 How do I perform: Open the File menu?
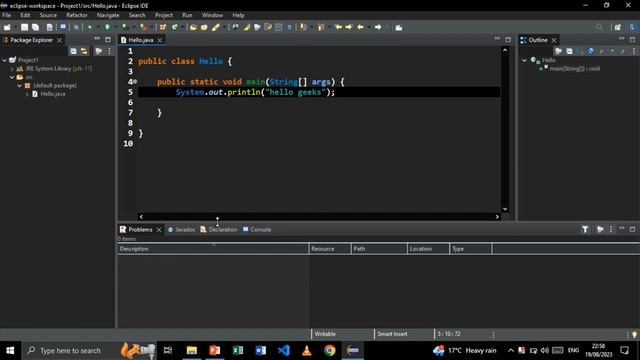coord(7,15)
